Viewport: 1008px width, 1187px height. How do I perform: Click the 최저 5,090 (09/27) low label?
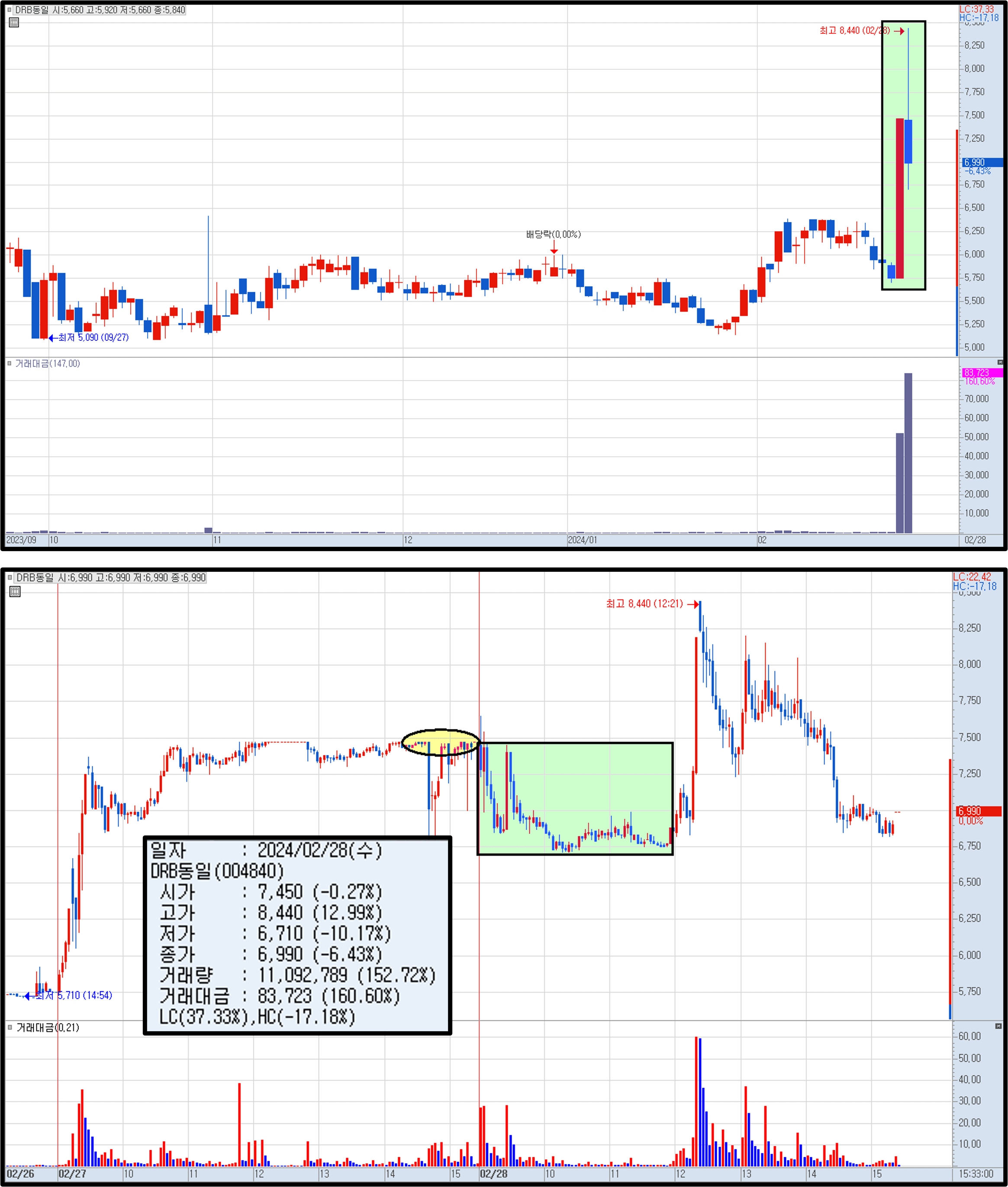pos(94,338)
